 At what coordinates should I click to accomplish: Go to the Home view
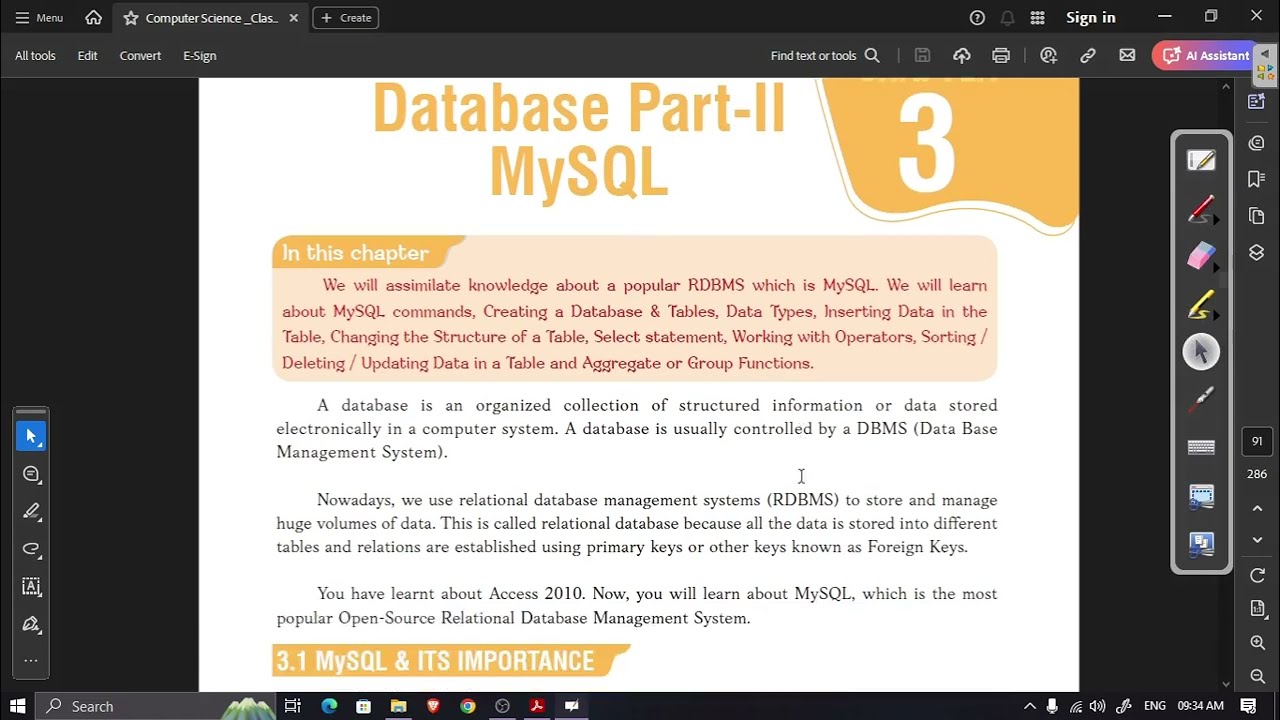pyautogui.click(x=93, y=18)
